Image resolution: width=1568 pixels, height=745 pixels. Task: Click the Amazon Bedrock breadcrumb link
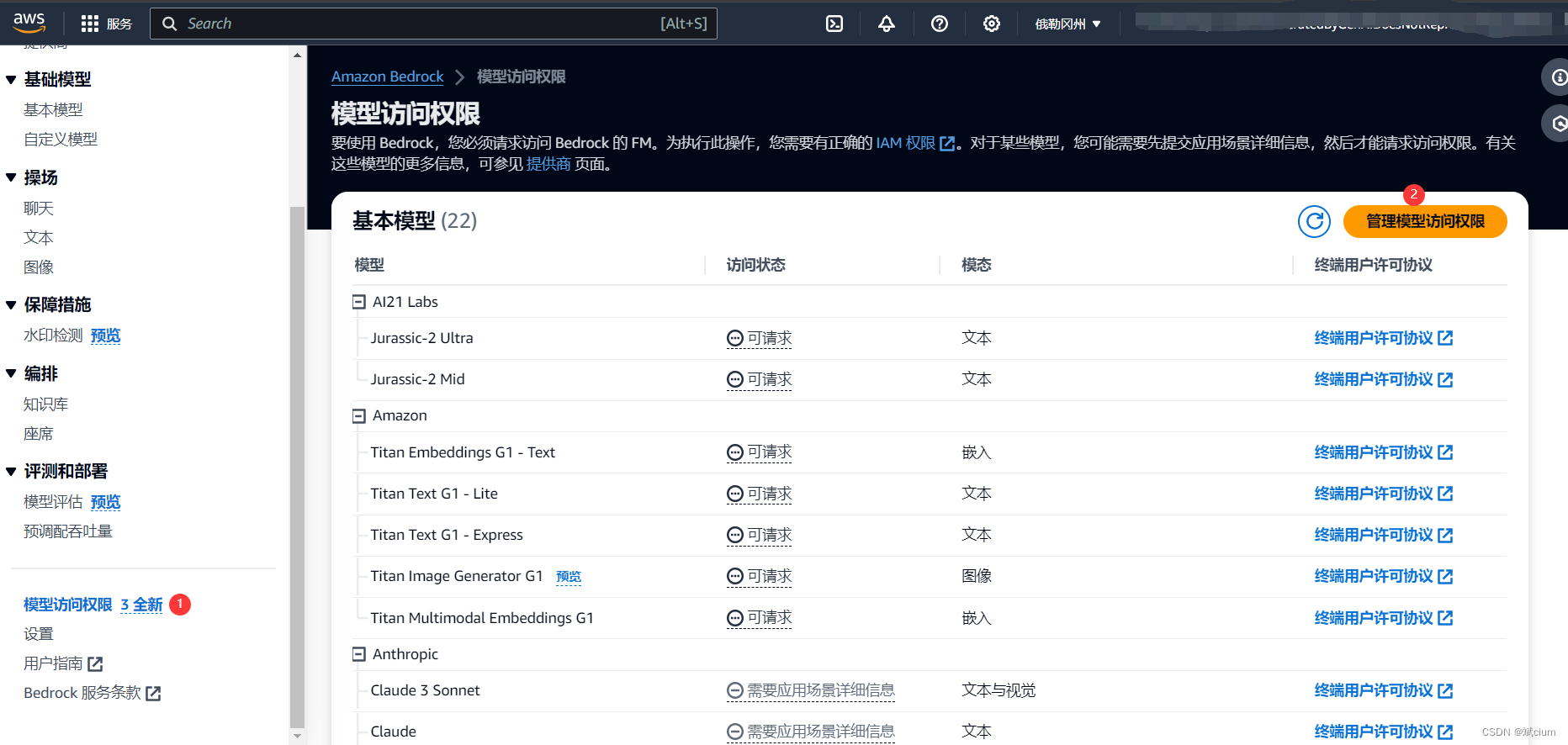pos(387,77)
